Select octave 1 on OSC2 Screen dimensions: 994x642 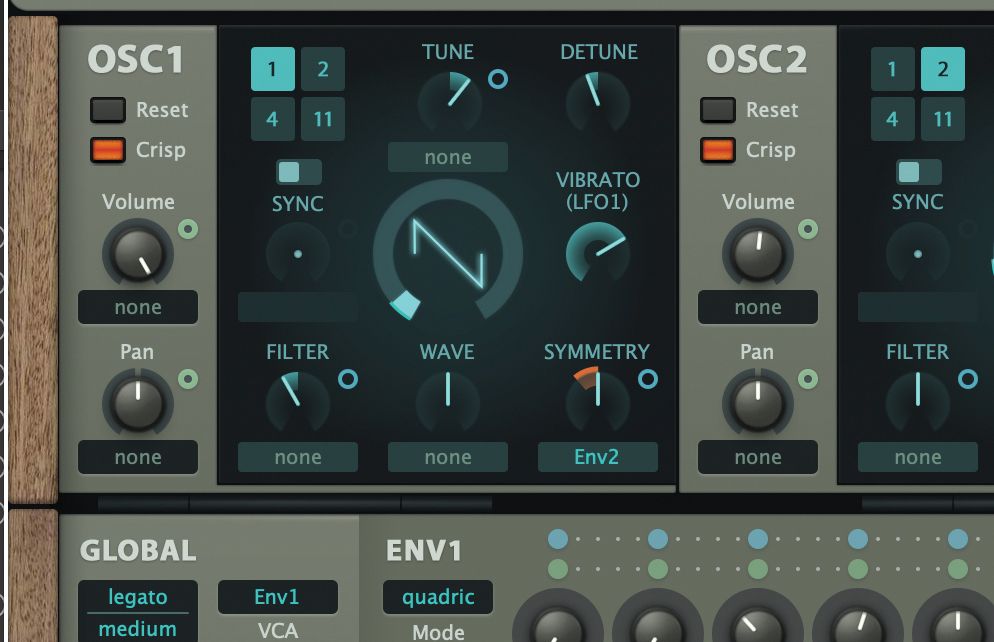[892, 69]
